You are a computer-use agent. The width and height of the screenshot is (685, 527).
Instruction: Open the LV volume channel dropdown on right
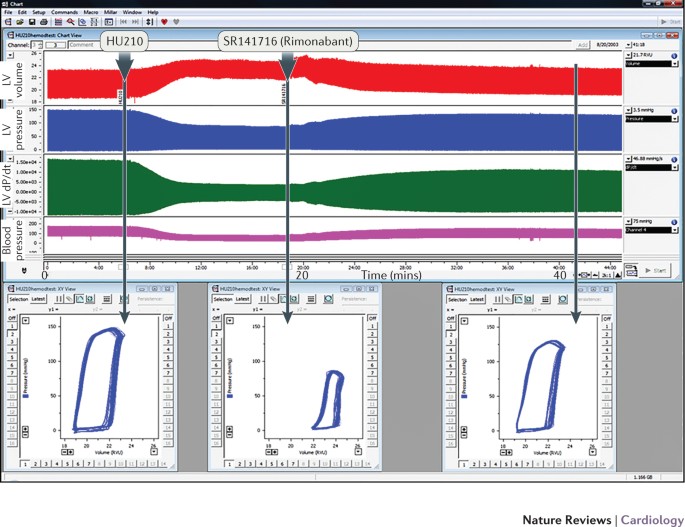[x=675, y=63]
